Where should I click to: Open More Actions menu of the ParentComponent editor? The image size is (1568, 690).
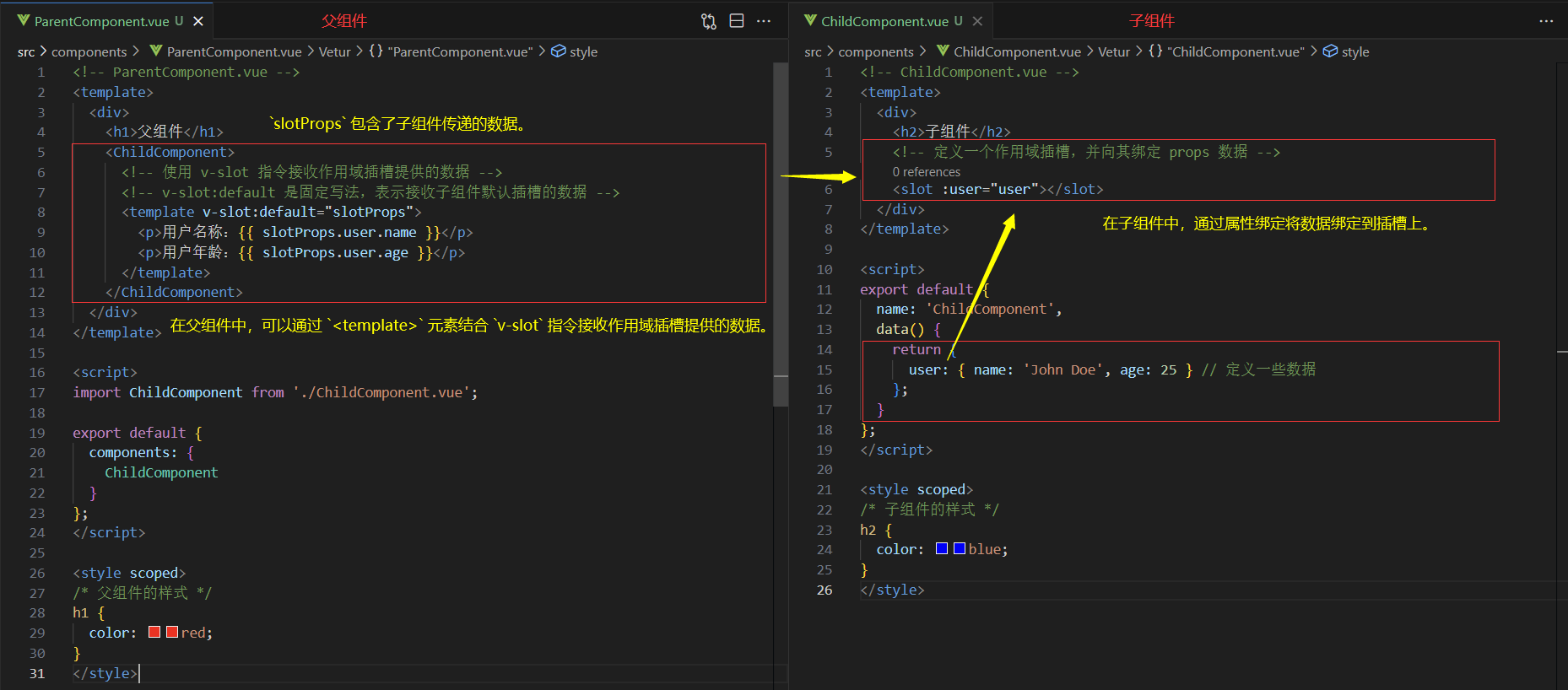(764, 21)
